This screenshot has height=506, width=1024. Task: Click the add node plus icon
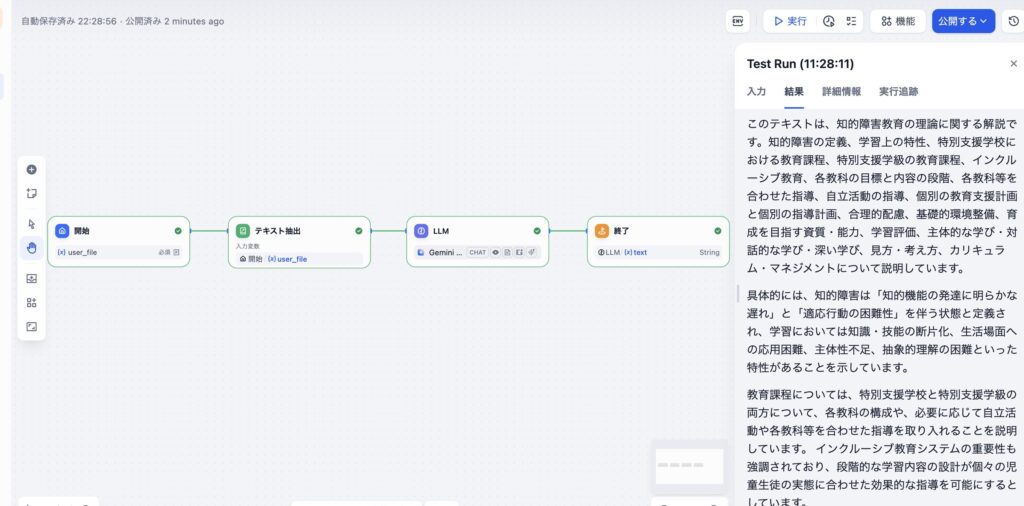tap(31, 170)
